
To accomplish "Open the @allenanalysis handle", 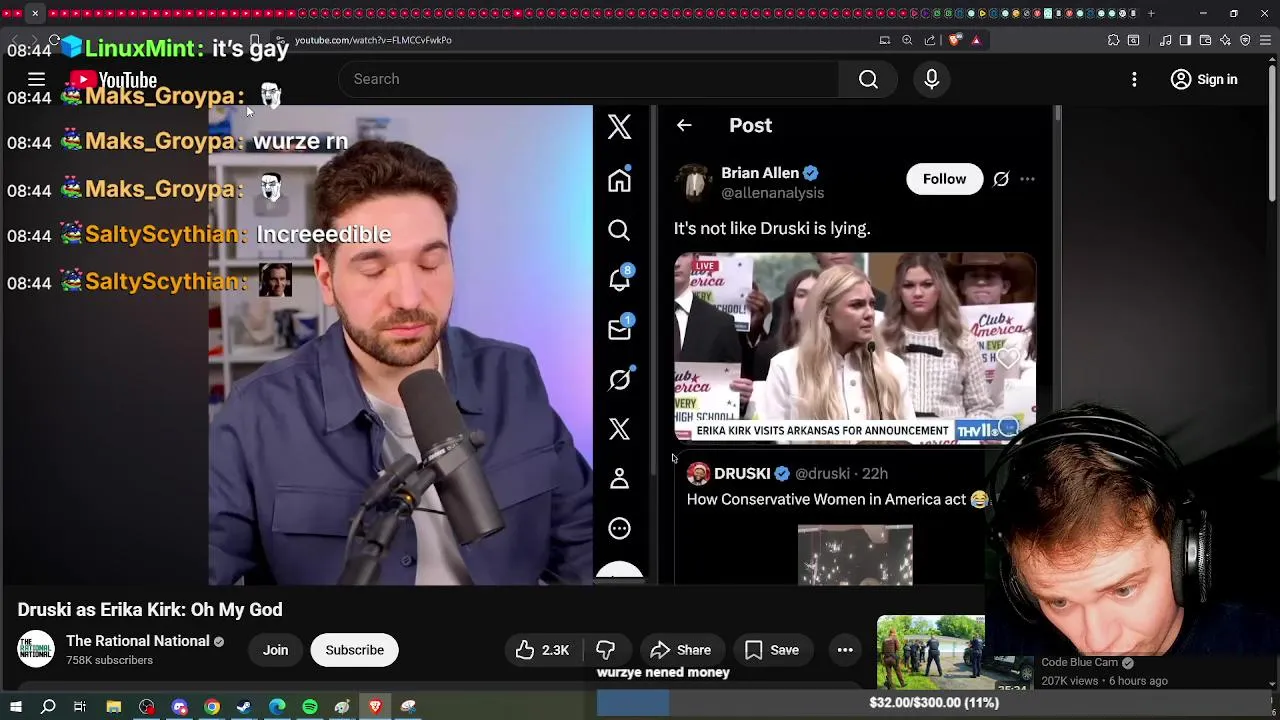I will pyautogui.click(x=772, y=193).
